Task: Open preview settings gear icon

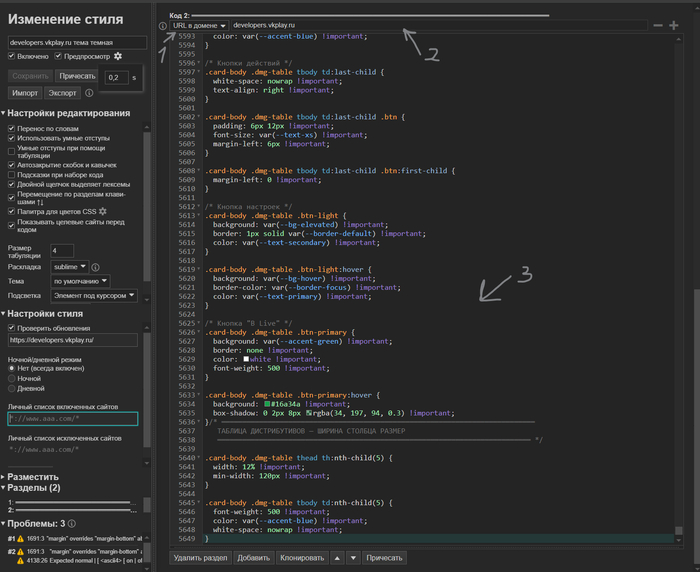Action: coord(118,57)
